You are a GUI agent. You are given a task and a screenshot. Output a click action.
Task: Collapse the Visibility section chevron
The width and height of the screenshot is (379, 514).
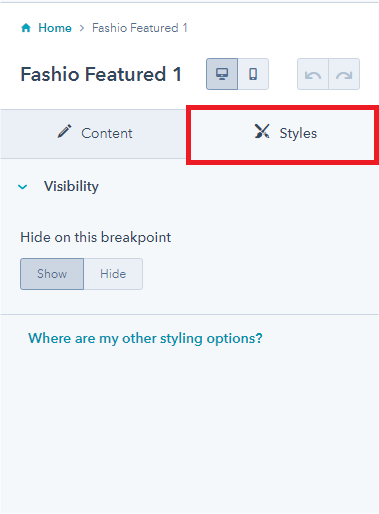(x=23, y=187)
